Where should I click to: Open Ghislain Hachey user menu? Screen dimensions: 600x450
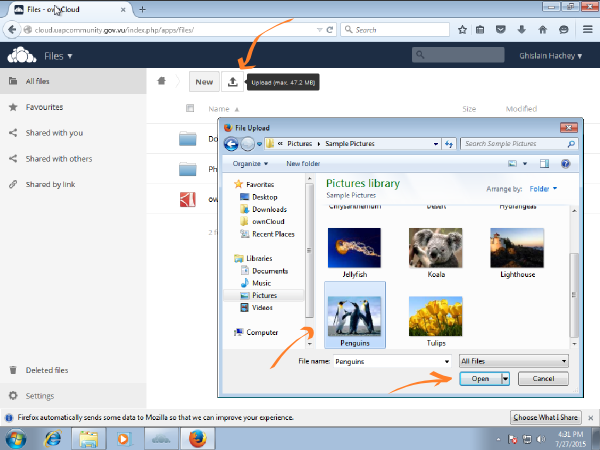(x=551, y=56)
